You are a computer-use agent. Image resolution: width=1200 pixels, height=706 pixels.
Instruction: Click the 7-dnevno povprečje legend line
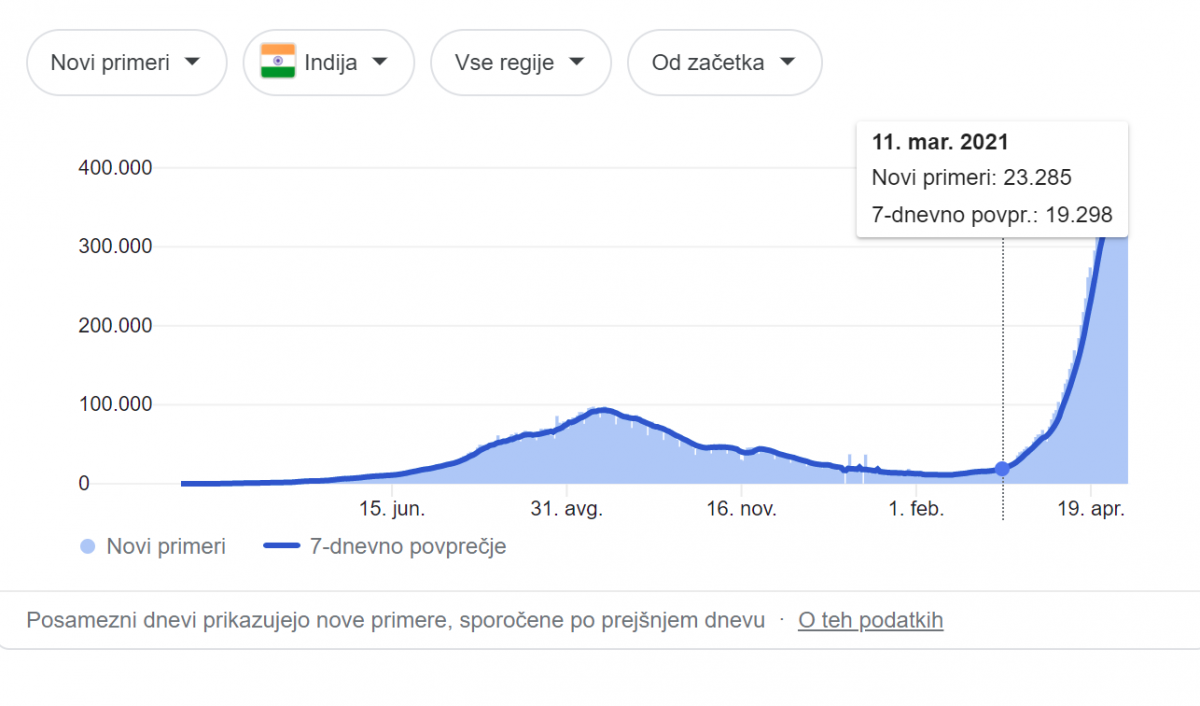coord(285,547)
